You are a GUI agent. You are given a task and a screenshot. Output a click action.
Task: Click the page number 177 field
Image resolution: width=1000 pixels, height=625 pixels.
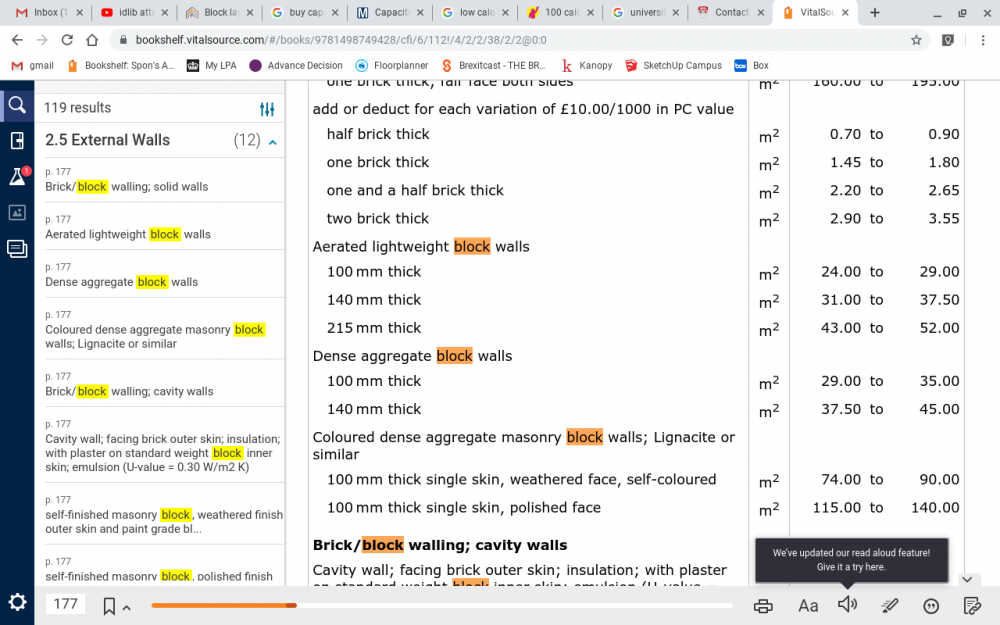pos(66,603)
